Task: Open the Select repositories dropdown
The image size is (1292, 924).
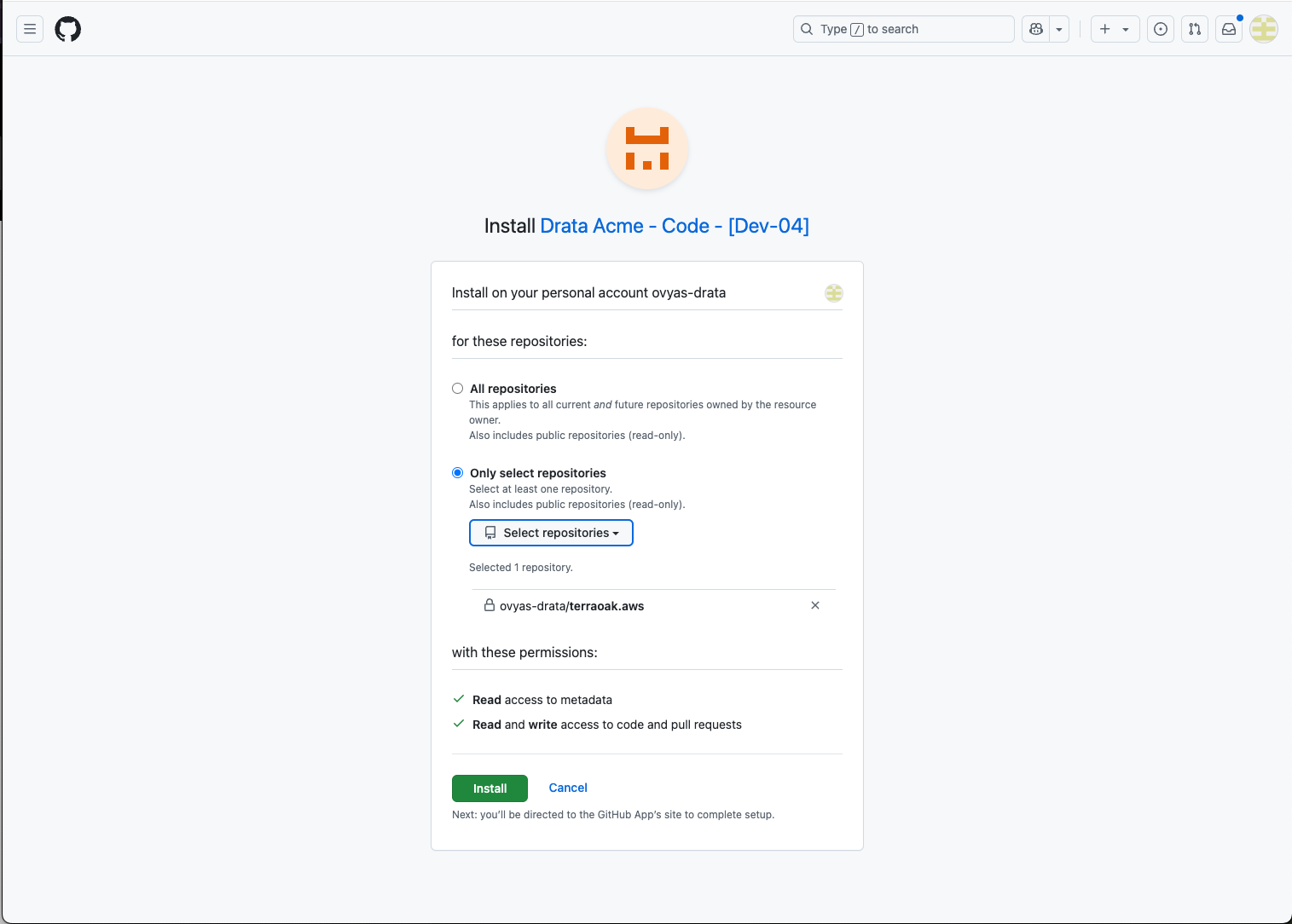Action: click(551, 533)
